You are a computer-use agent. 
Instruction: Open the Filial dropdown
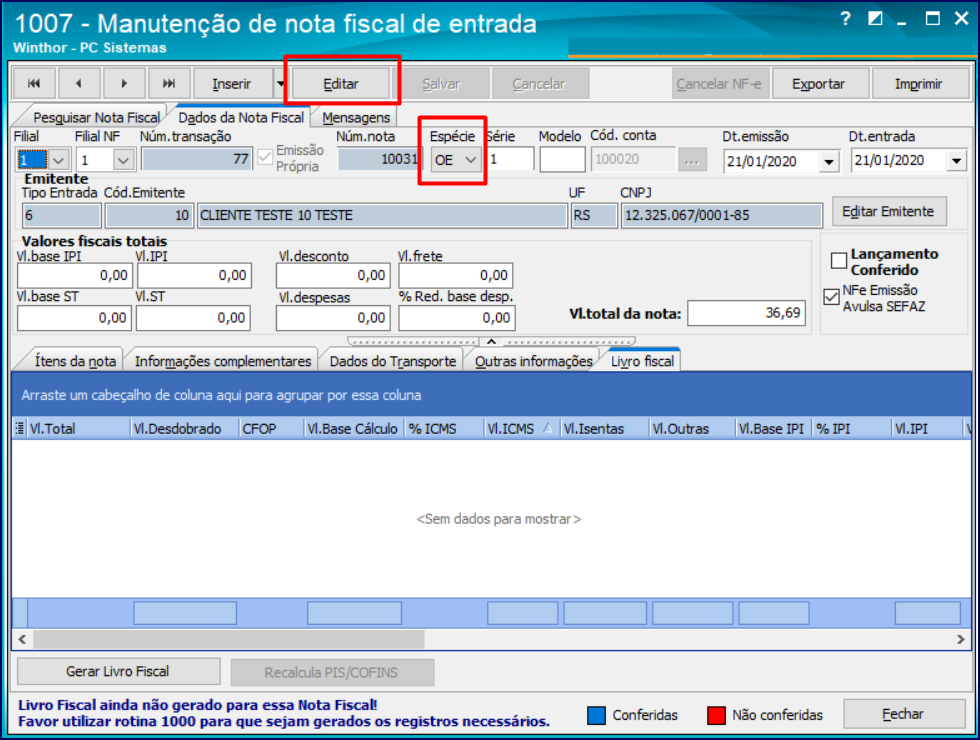coord(58,161)
